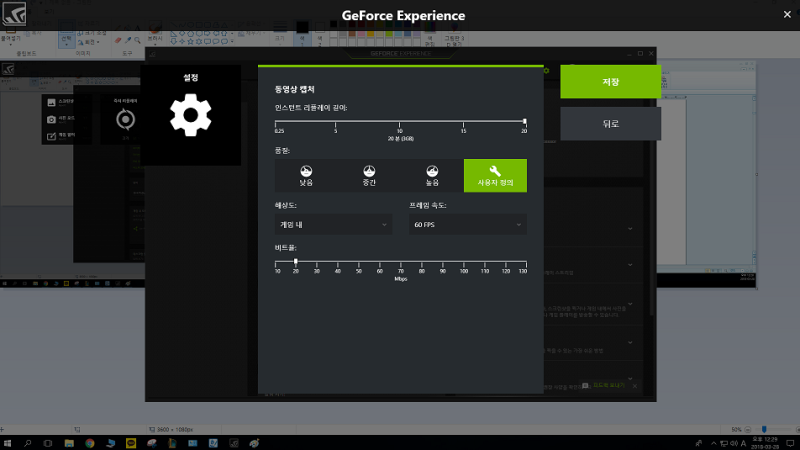Open the yellow KakaoTalk taskbar icon
This screenshot has width=800, height=450.
131,443
